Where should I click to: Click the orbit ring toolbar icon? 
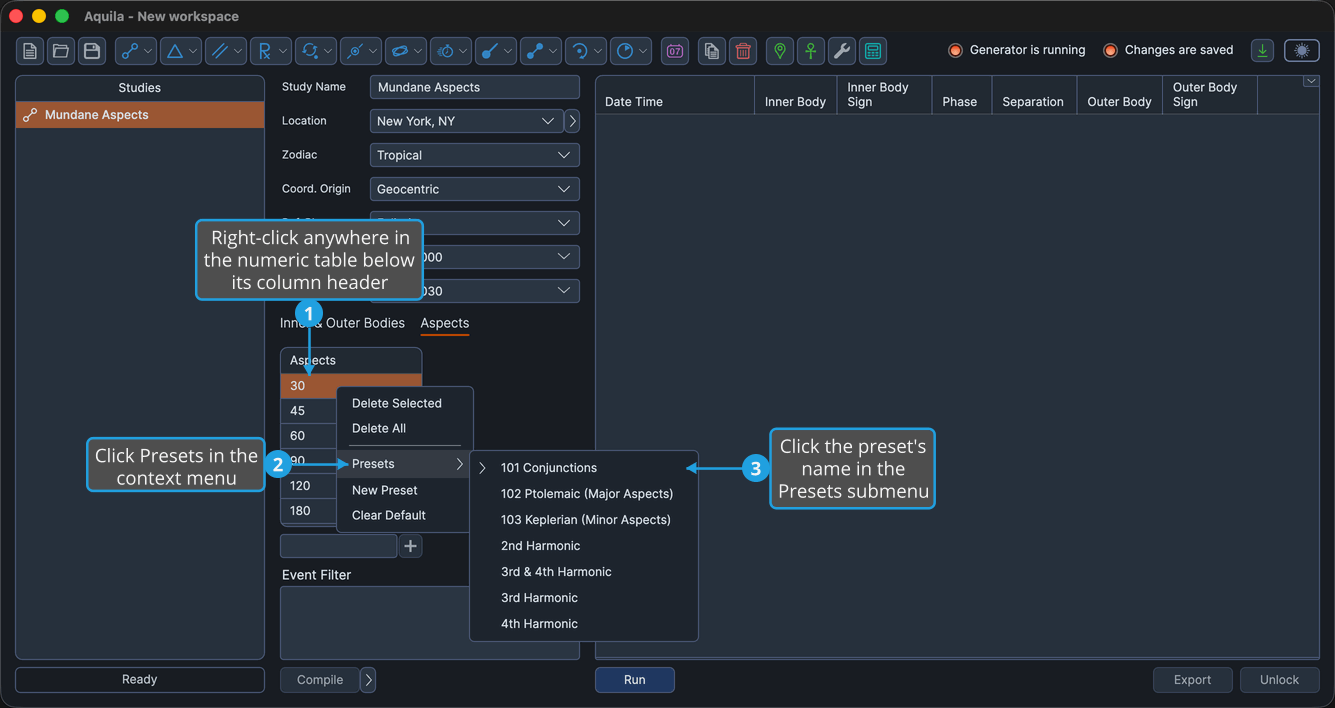pyautogui.click(x=399, y=51)
